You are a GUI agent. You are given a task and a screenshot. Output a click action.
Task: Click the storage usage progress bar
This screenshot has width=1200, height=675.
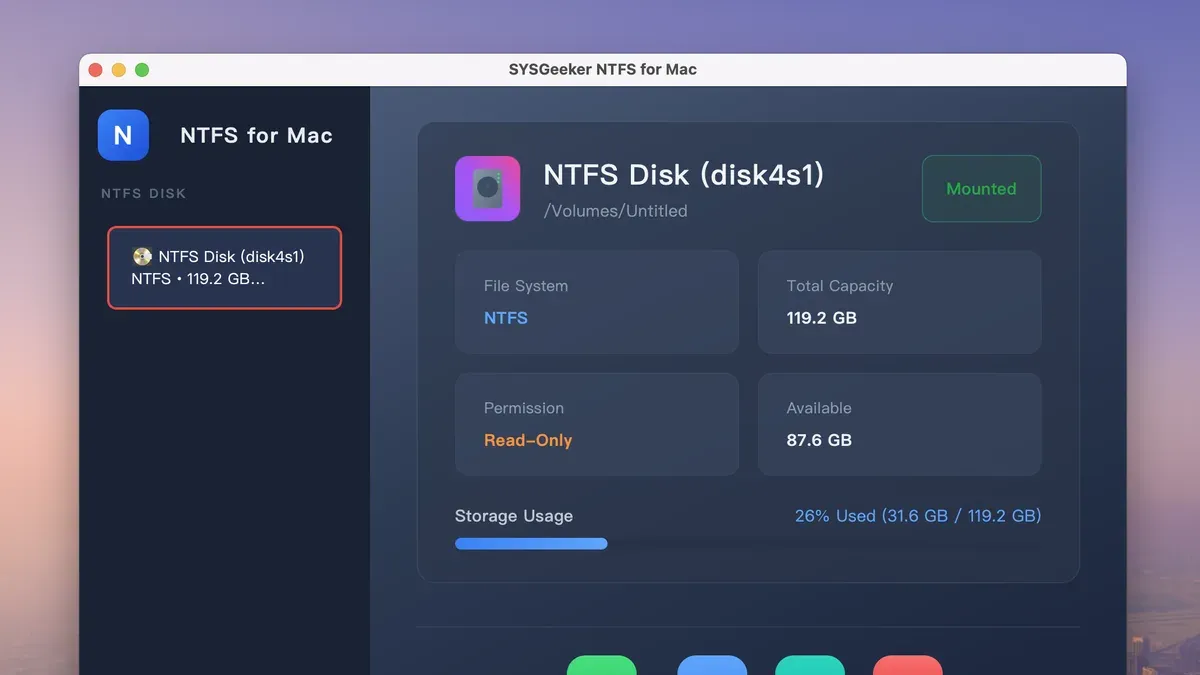748,544
